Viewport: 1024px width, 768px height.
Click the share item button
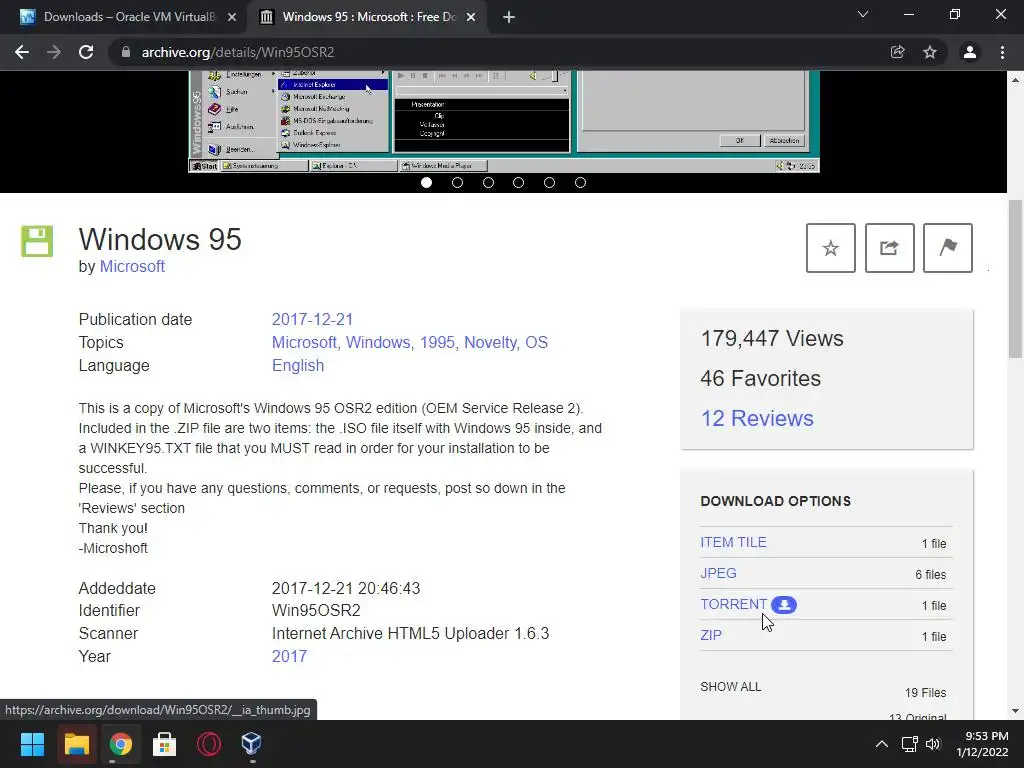[x=889, y=248]
